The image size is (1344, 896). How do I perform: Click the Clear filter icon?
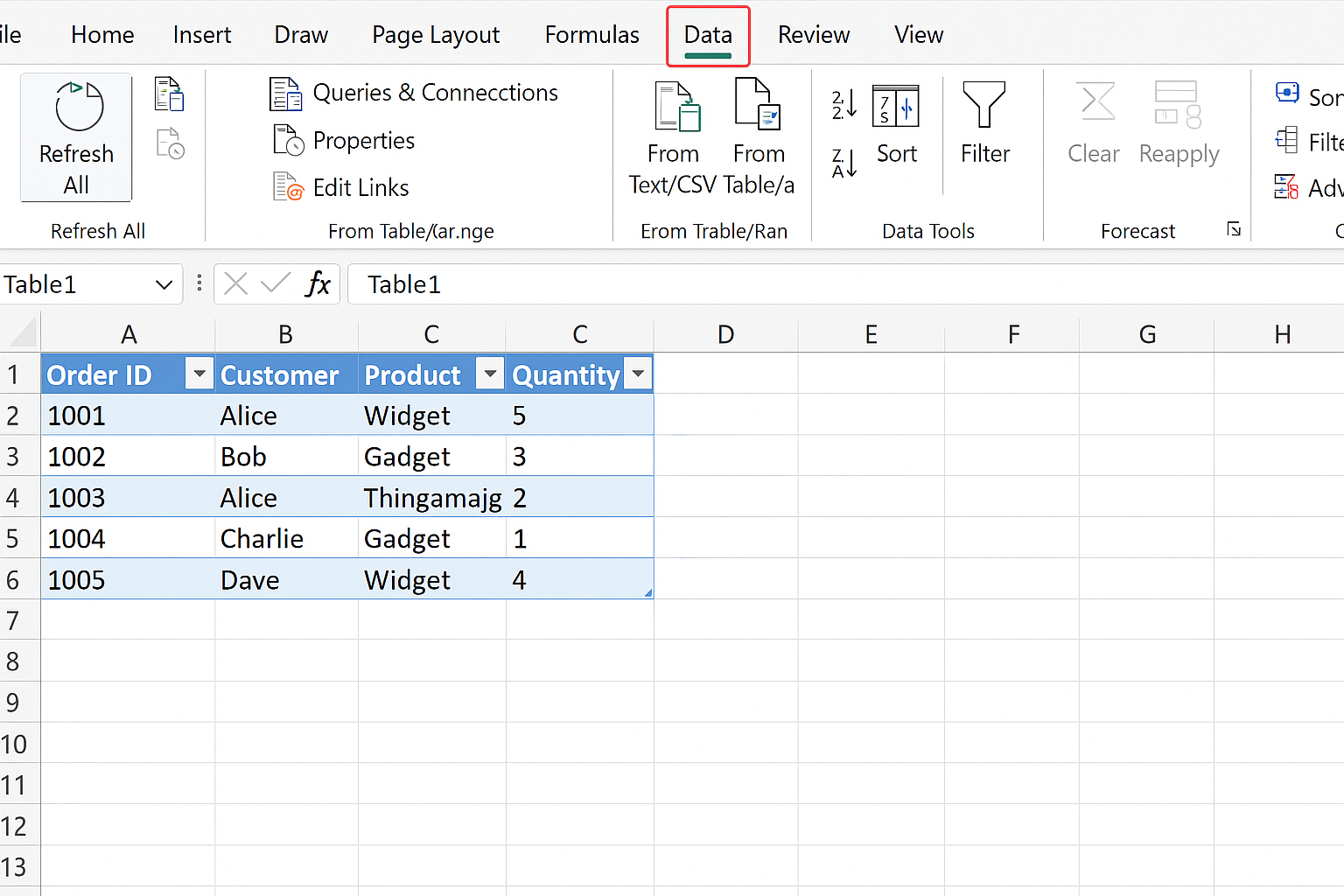point(1095,101)
